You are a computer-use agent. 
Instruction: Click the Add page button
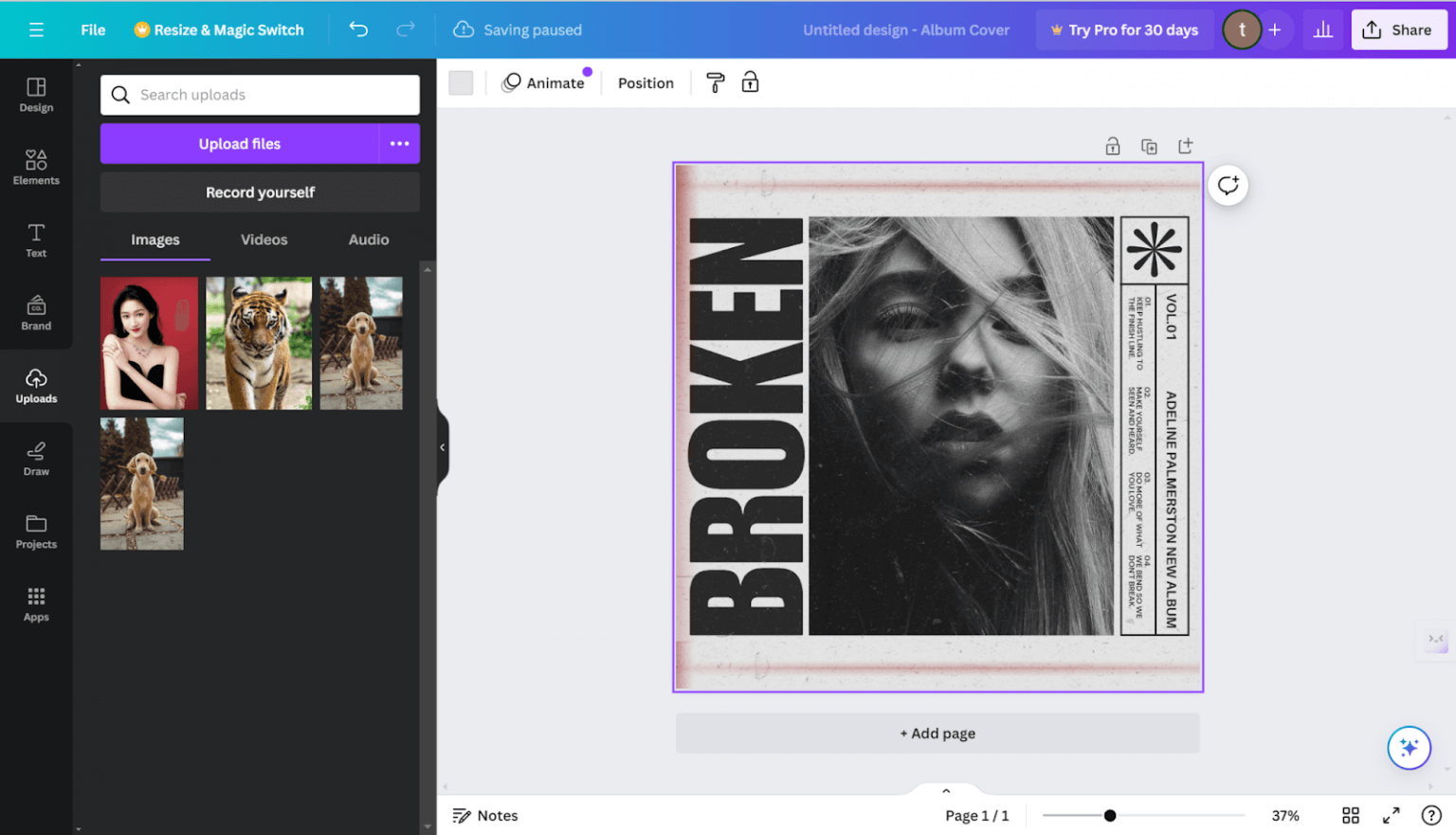point(937,734)
